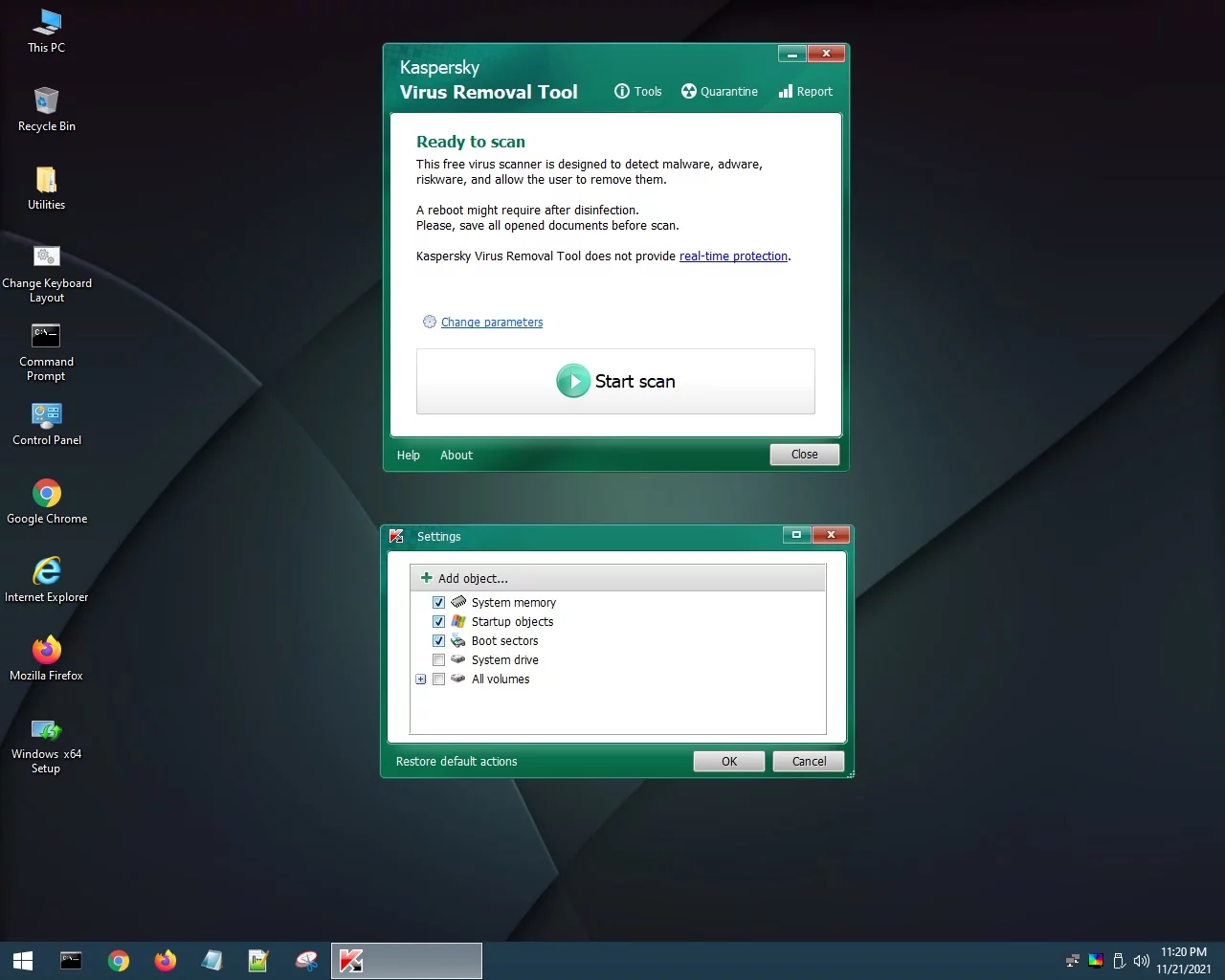
Task: Open Notepad from the taskbar
Action: click(212, 961)
